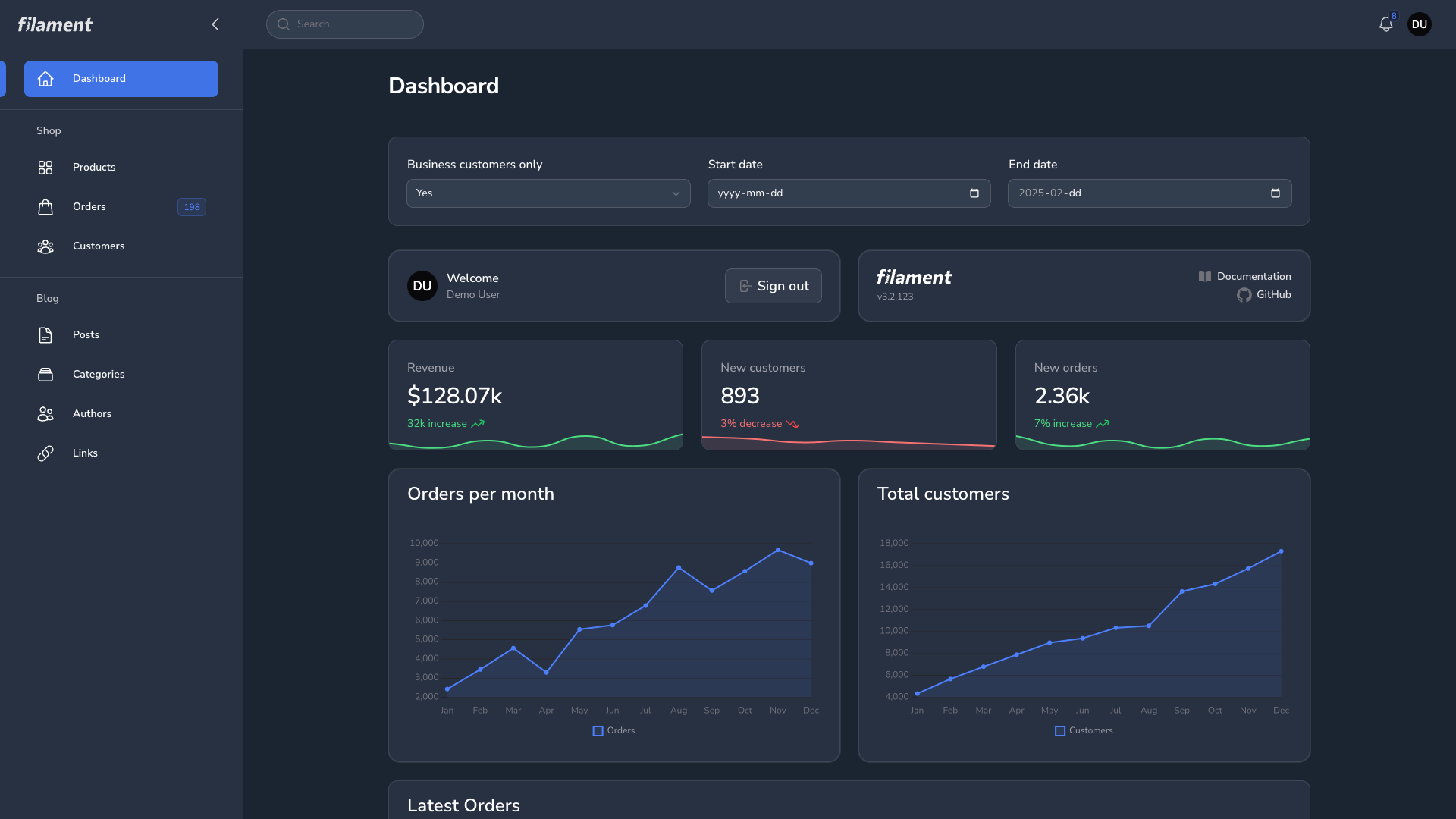
Task: Collapse the sidebar with chevron arrow
Action: click(215, 24)
